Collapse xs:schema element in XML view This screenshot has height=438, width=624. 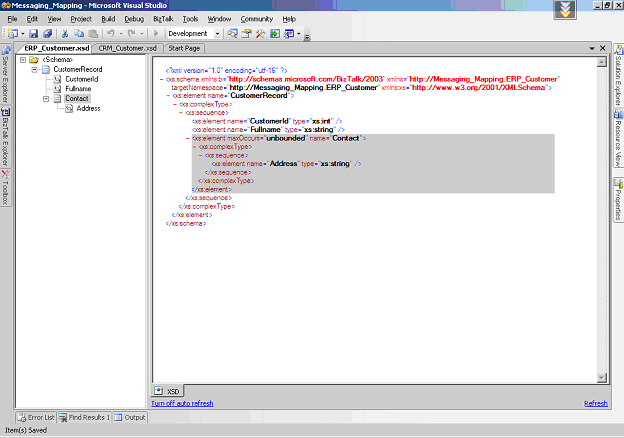(x=162, y=79)
